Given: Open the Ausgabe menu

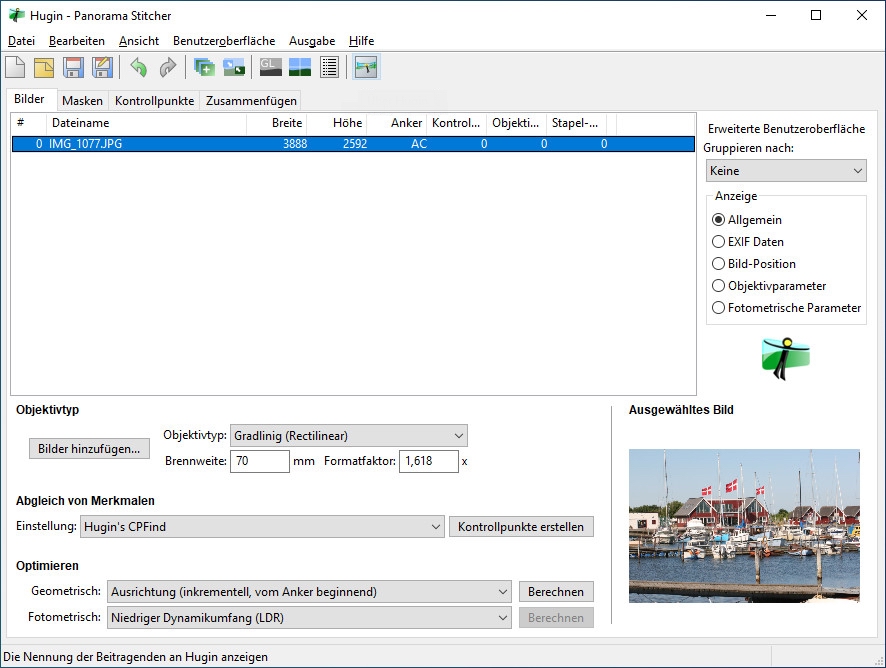Looking at the screenshot, I should pos(312,41).
